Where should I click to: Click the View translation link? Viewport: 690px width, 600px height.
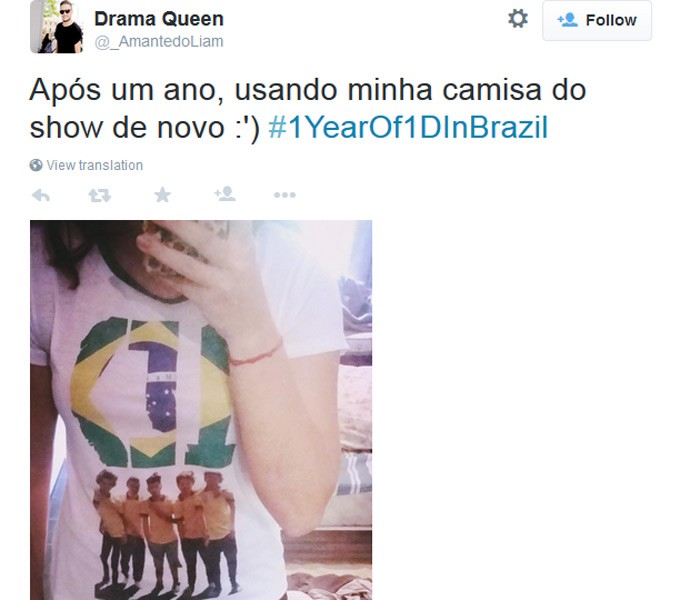pyautogui.click(x=95, y=165)
